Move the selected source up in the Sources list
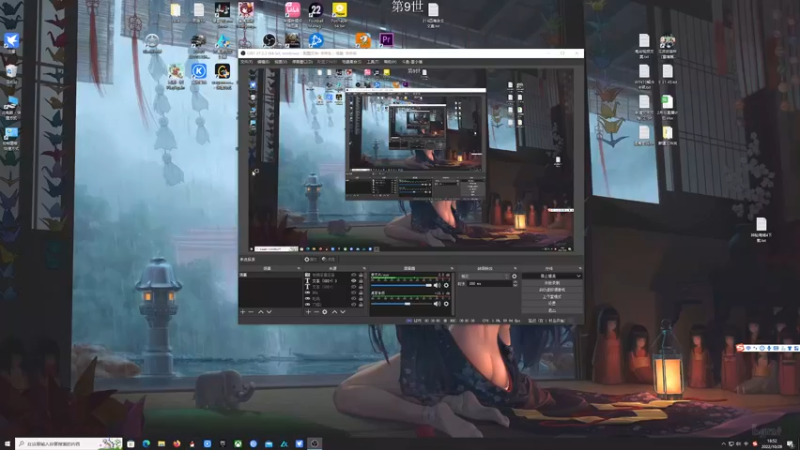The height and width of the screenshot is (450, 800). click(334, 312)
